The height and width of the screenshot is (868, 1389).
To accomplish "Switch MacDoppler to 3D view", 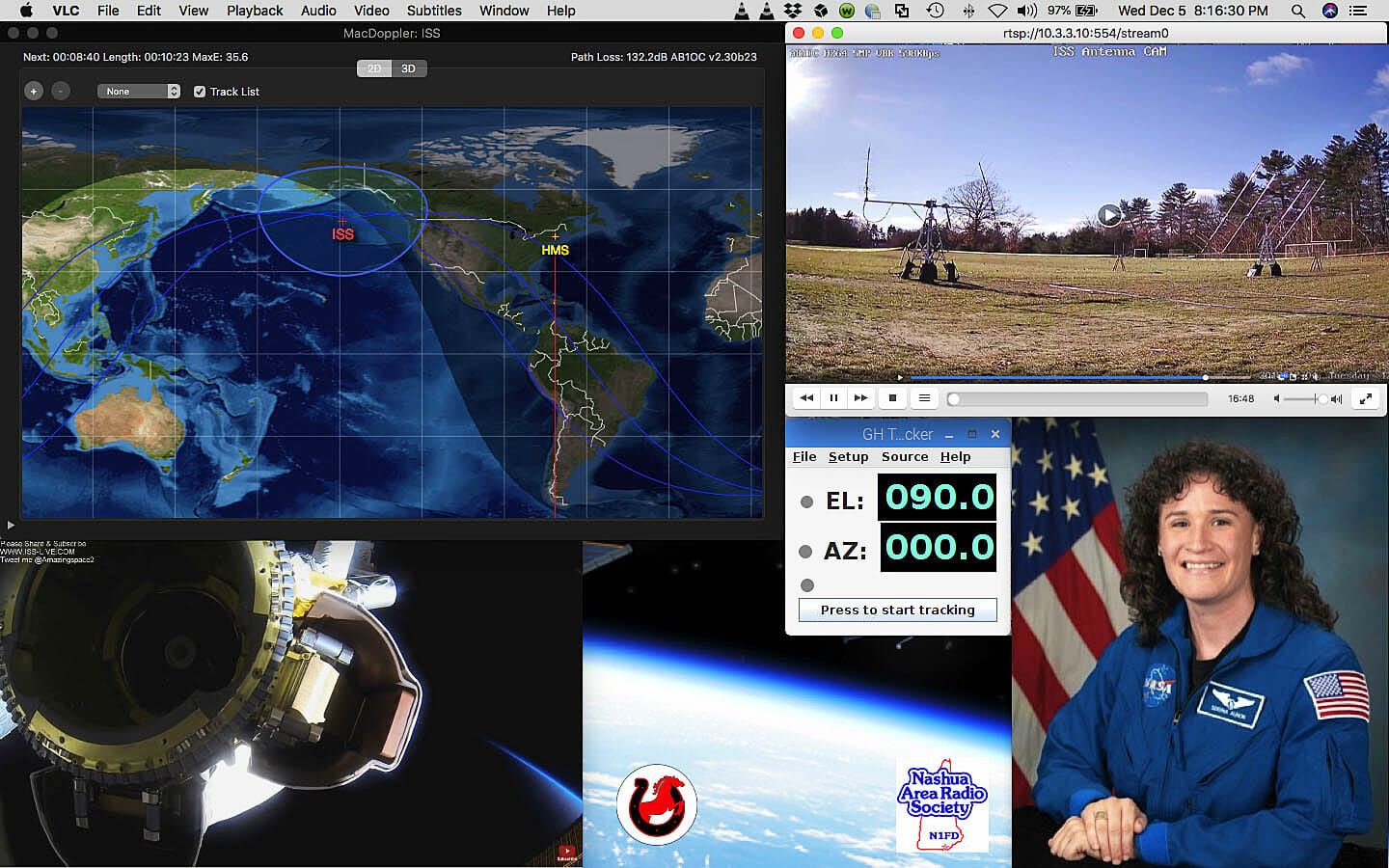I will pos(409,68).
